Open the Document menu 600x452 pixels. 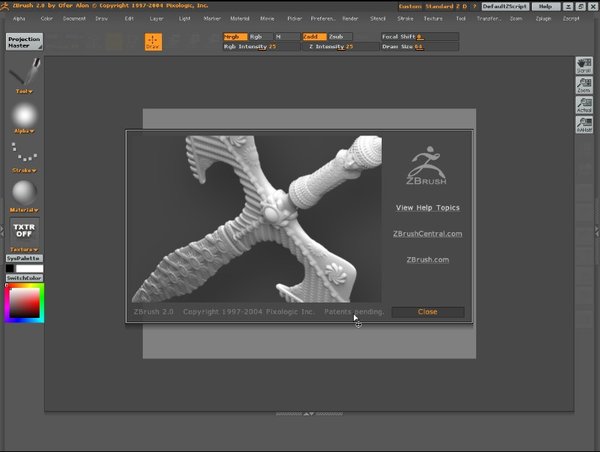point(74,18)
